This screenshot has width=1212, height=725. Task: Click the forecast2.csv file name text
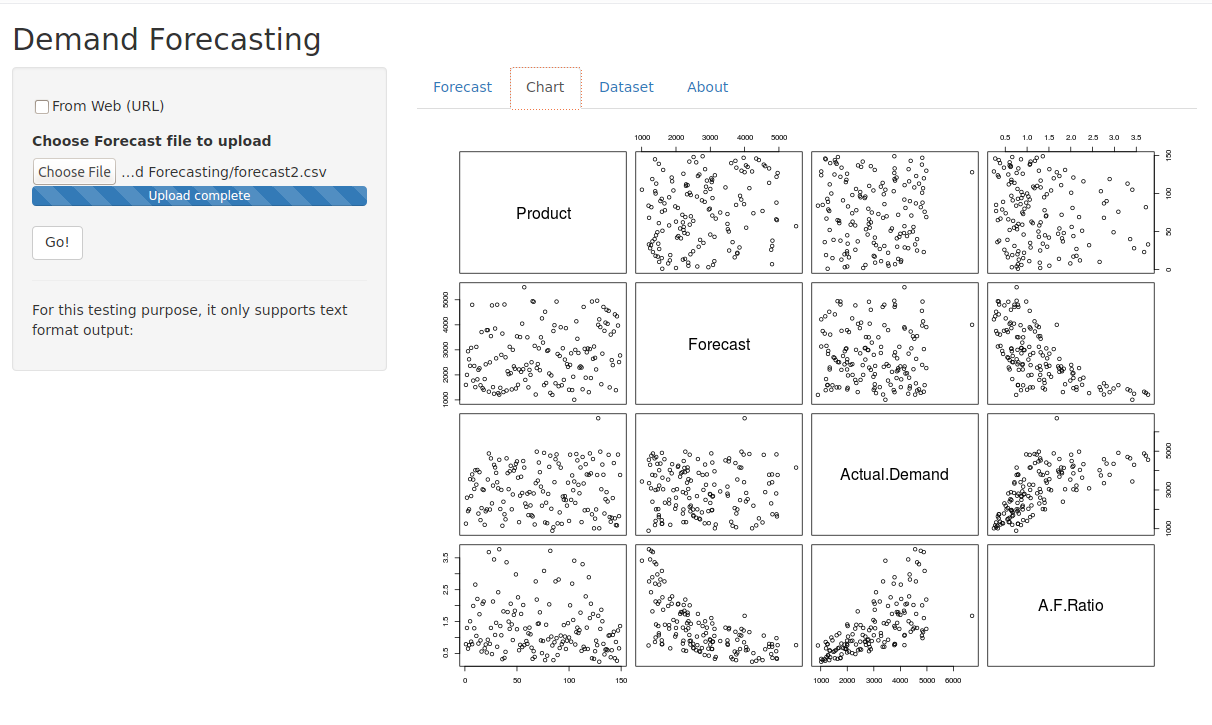pos(223,171)
